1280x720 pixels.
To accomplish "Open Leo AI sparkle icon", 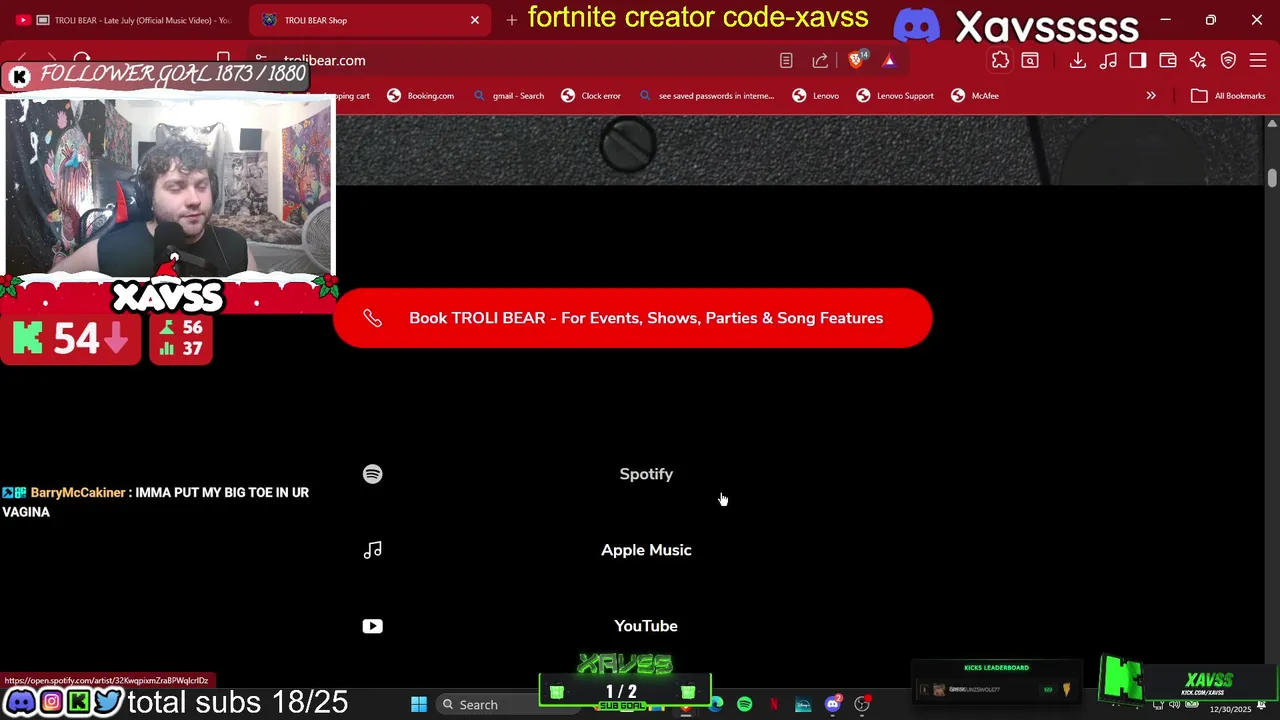I will pyautogui.click(x=1198, y=61).
